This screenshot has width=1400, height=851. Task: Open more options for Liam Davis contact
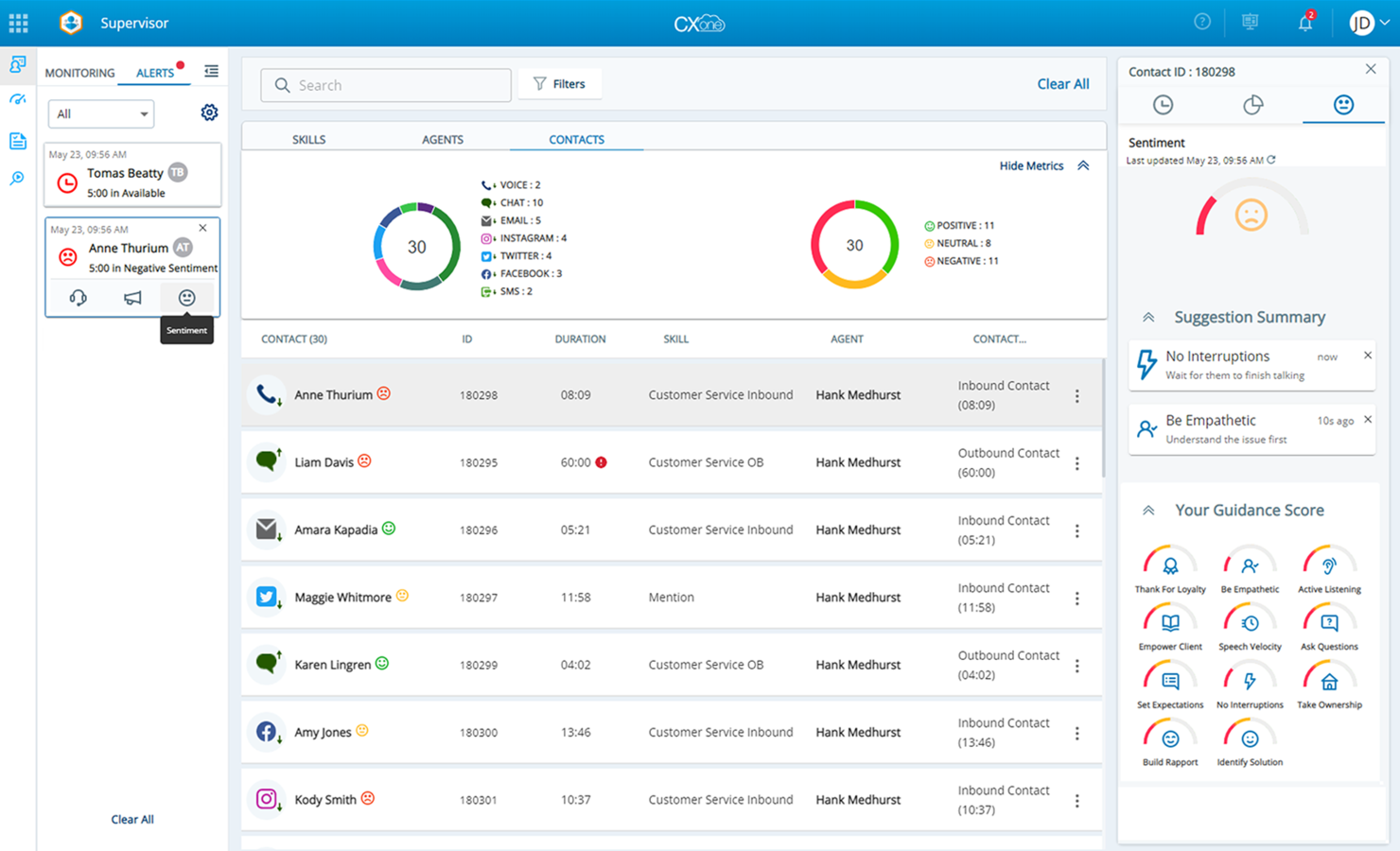pyautogui.click(x=1076, y=463)
